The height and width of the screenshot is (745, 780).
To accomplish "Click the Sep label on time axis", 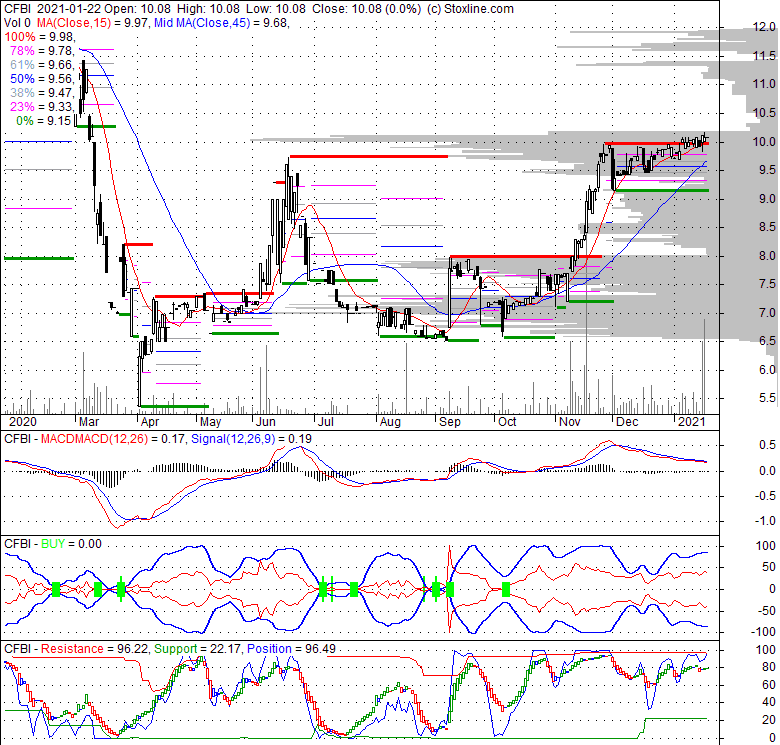I will click(450, 422).
